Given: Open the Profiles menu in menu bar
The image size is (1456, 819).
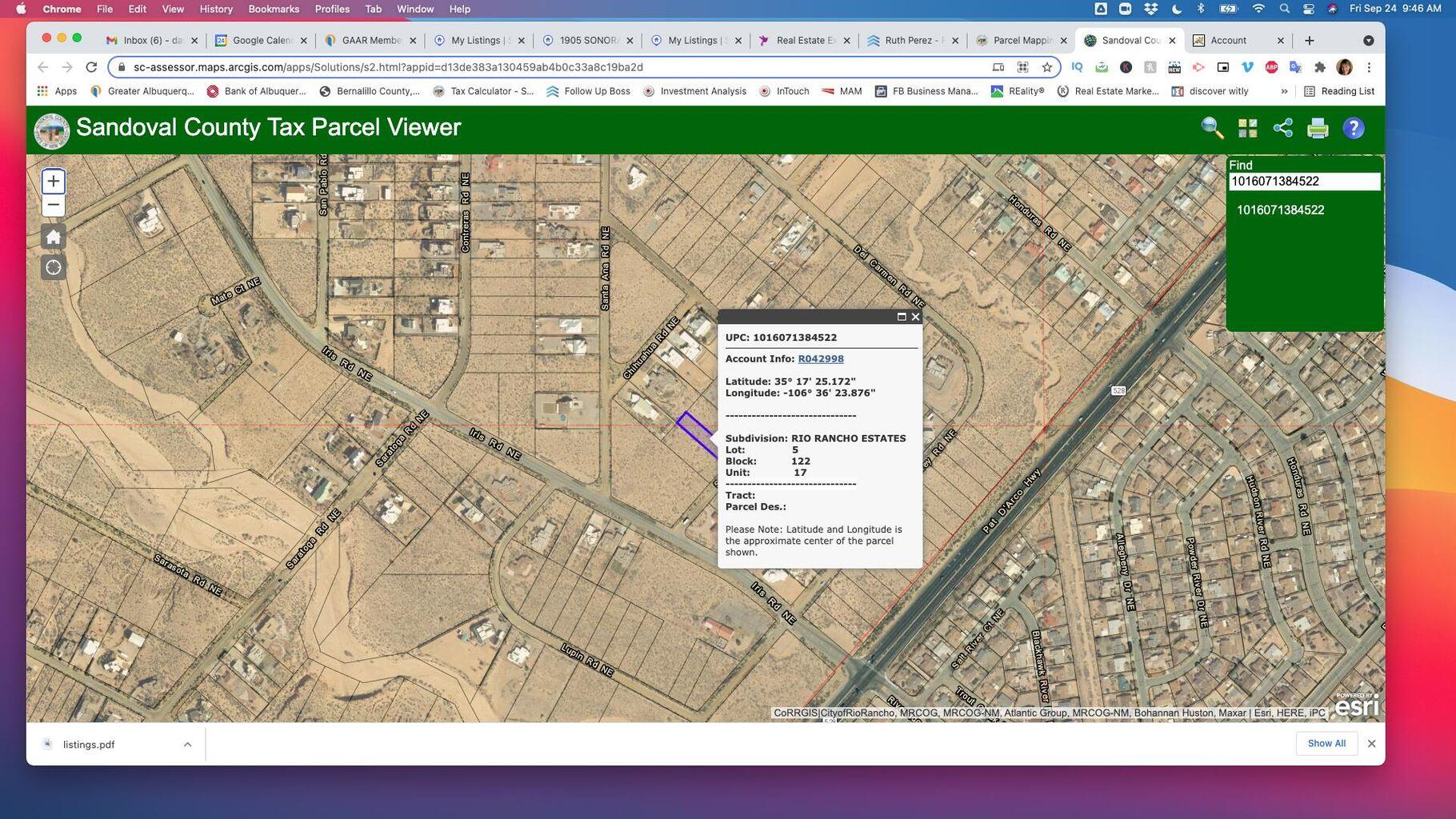Looking at the screenshot, I should (332, 9).
